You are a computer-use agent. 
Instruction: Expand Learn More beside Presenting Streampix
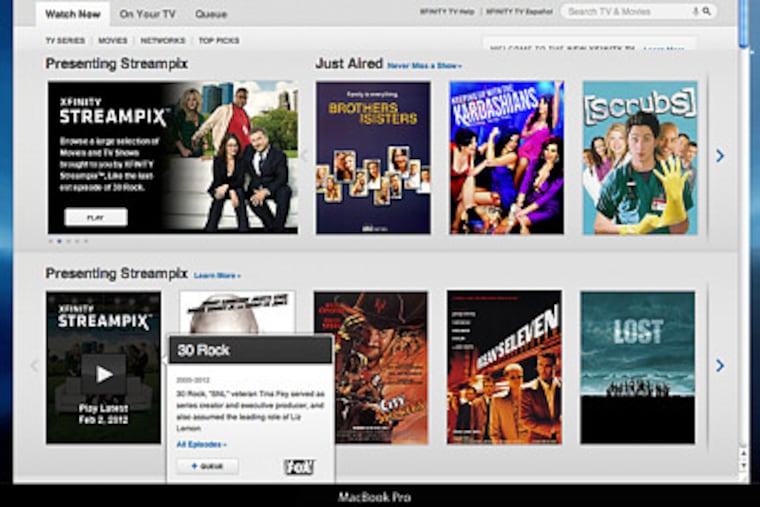(217, 275)
